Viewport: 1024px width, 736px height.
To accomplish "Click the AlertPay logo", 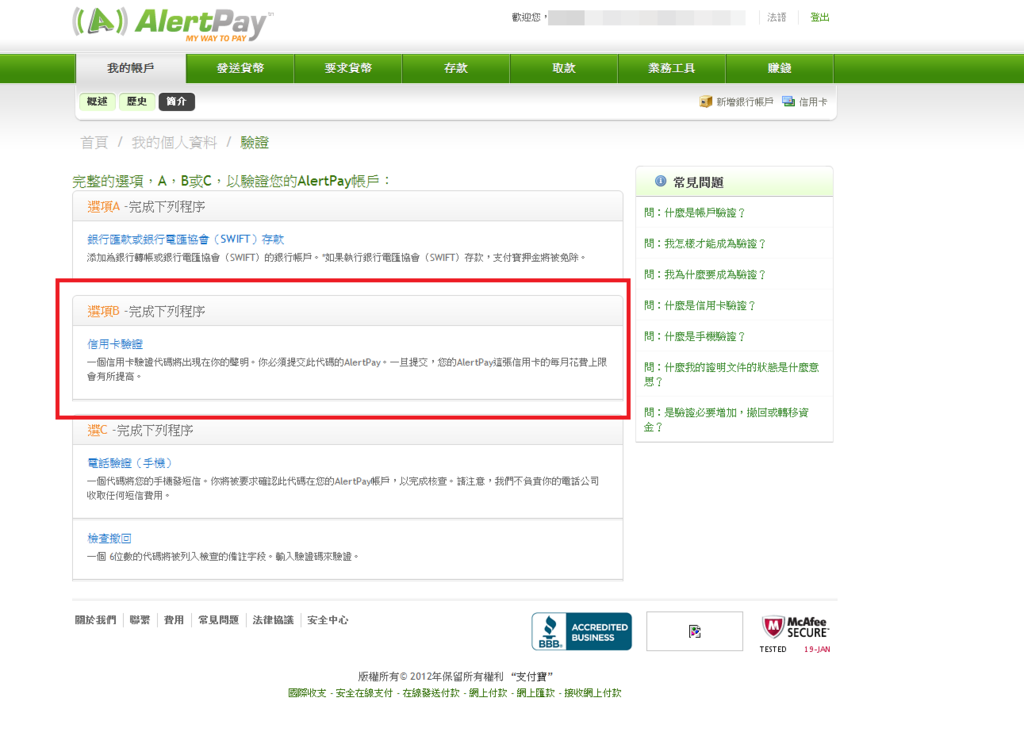I will [173, 25].
